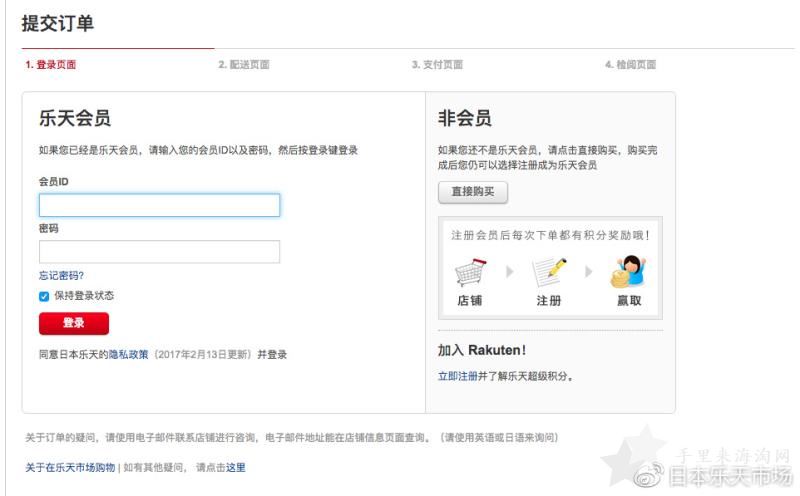Click the 会员ID input field
Screen dimensions: 800x496
pos(159,205)
